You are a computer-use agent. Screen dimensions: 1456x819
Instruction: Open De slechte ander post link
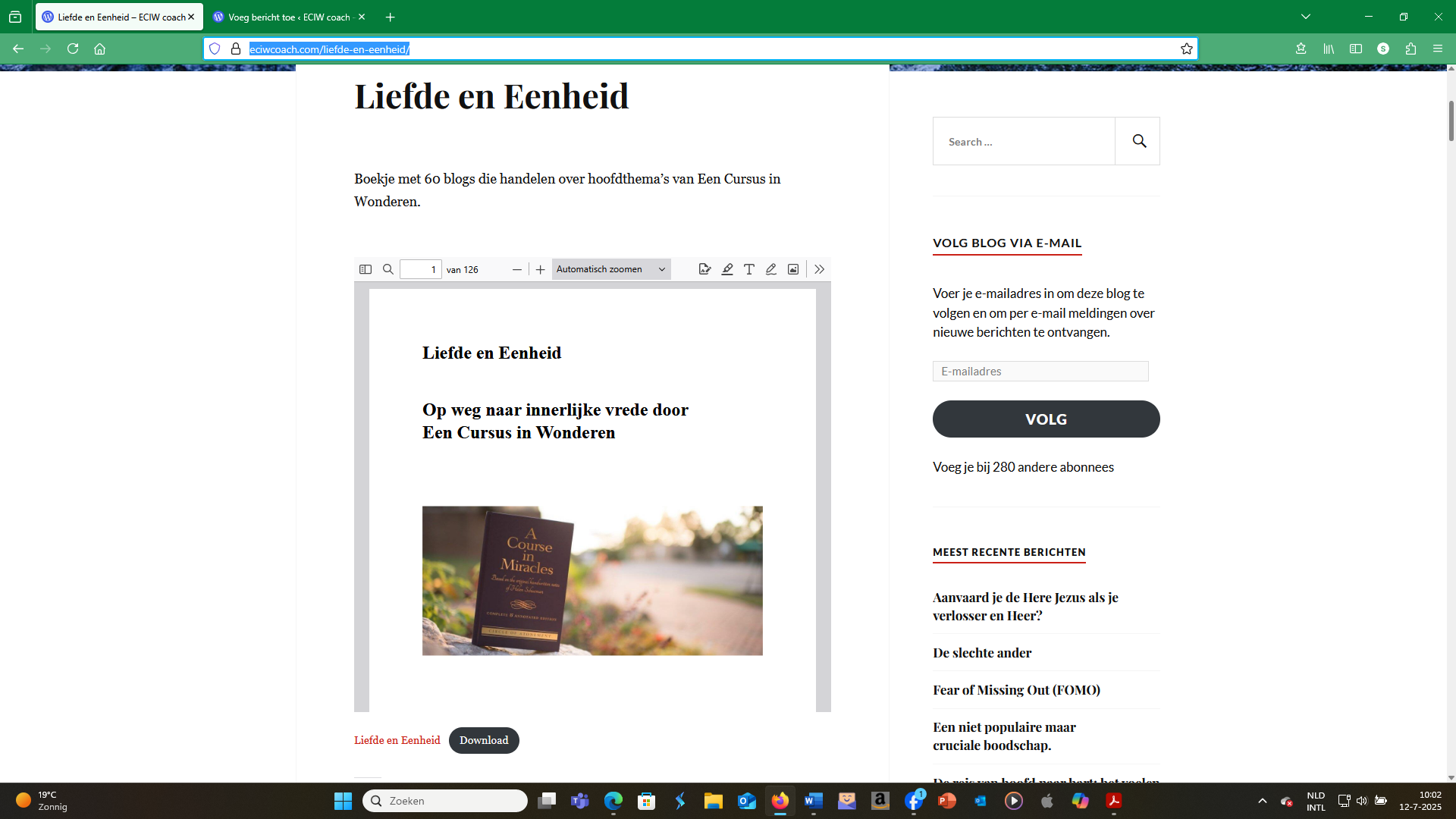tap(982, 653)
